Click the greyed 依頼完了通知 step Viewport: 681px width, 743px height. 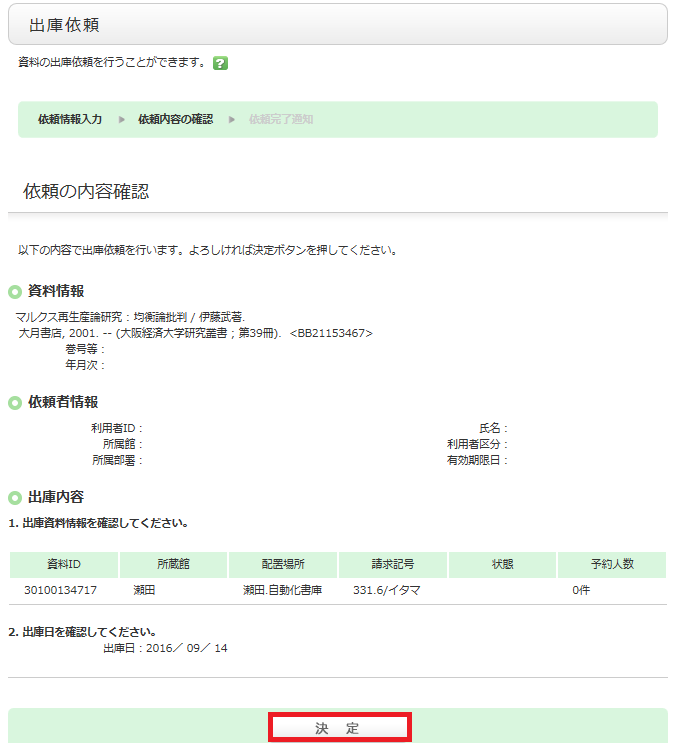pos(281,119)
